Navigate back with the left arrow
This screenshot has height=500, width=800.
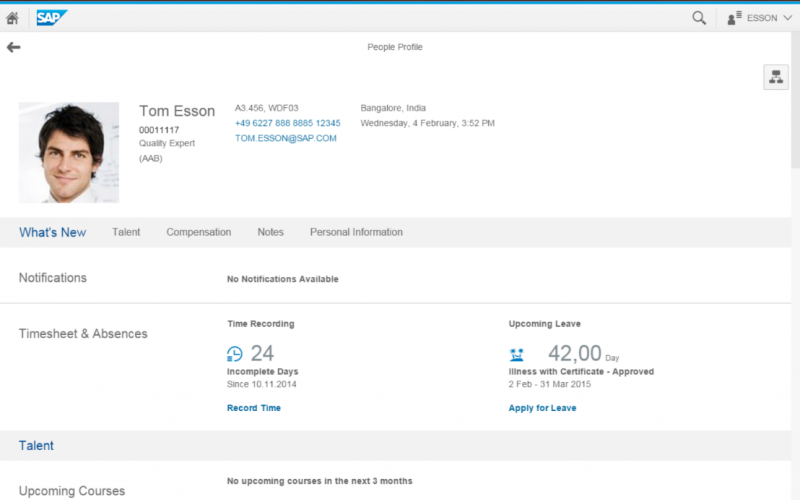click(x=13, y=47)
